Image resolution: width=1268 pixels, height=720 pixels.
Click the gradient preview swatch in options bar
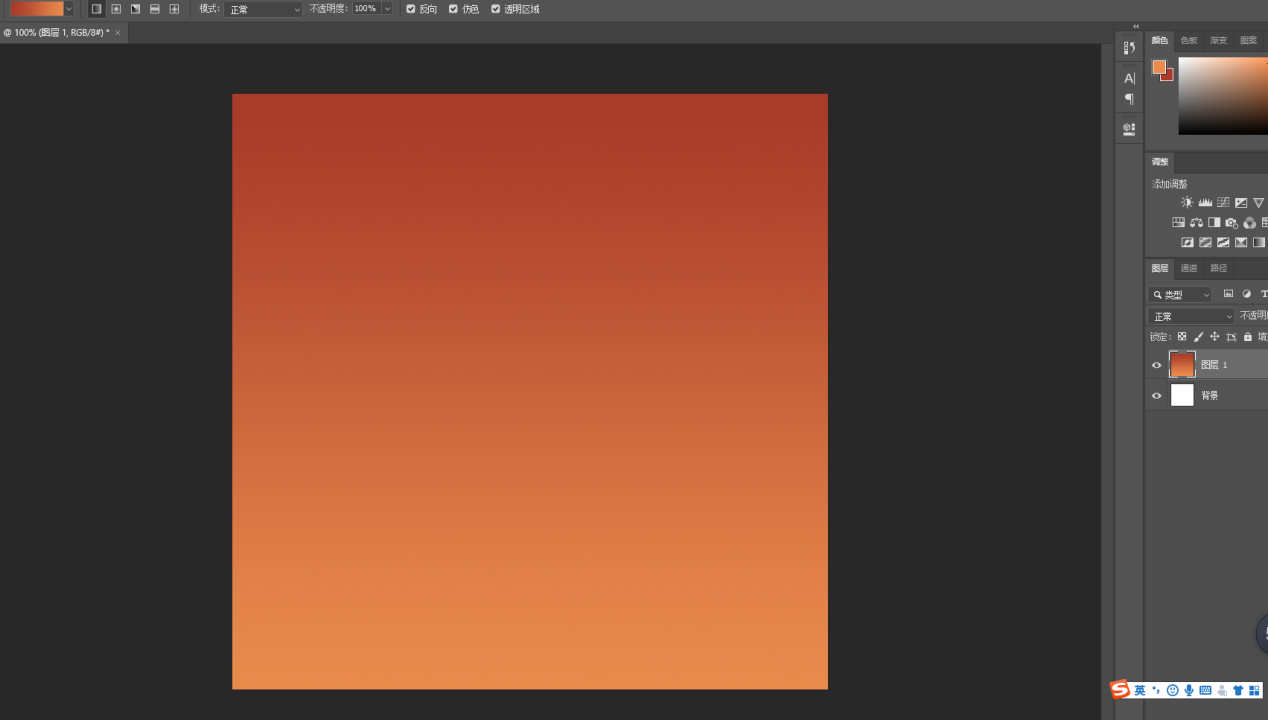(37, 9)
